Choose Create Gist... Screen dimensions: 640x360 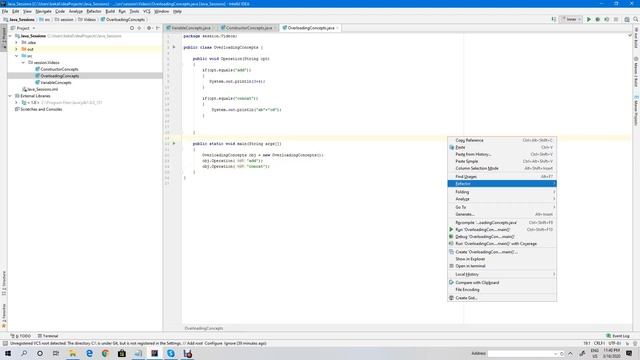tap(502, 298)
